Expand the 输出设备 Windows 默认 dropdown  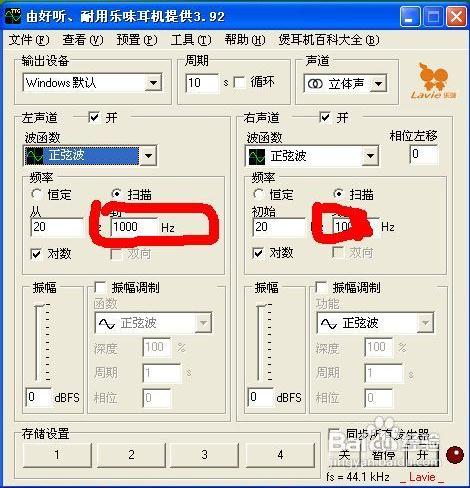tap(153, 83)
